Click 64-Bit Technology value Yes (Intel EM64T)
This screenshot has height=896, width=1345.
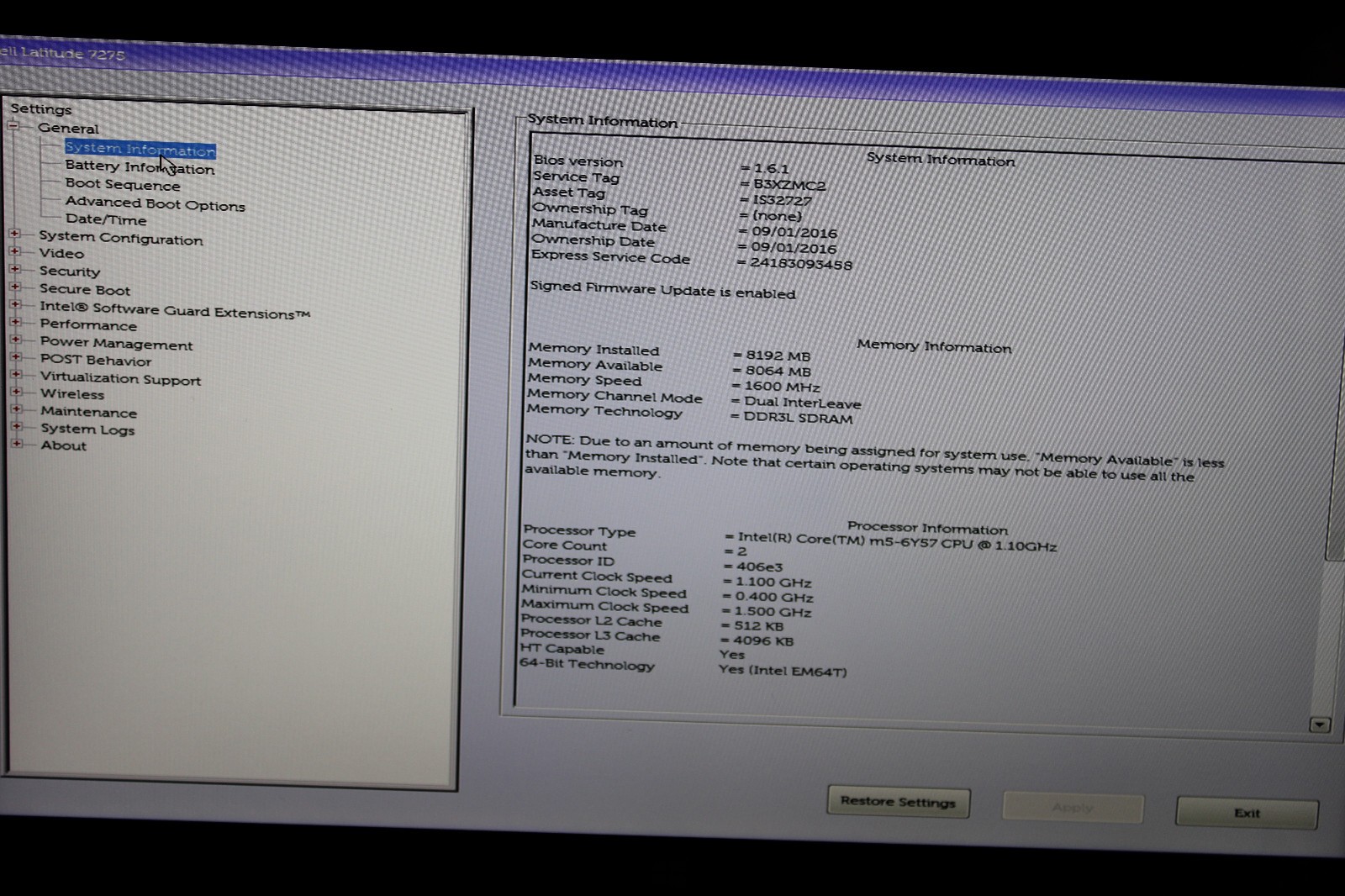click(783, 671)
